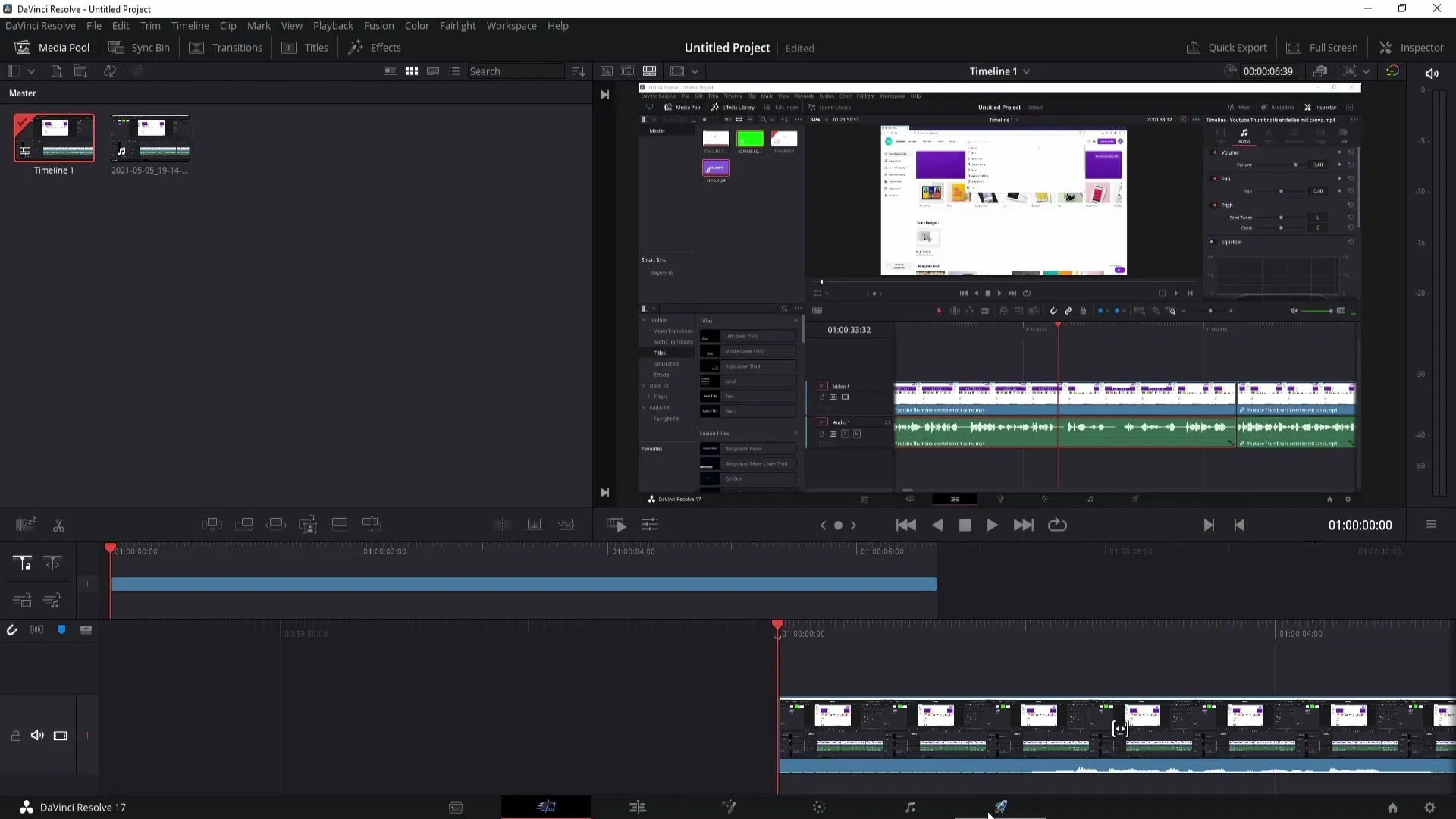Open the viewer Tools sliders icon
Viewport: 1456px width, 819px height.
point(650,525)
